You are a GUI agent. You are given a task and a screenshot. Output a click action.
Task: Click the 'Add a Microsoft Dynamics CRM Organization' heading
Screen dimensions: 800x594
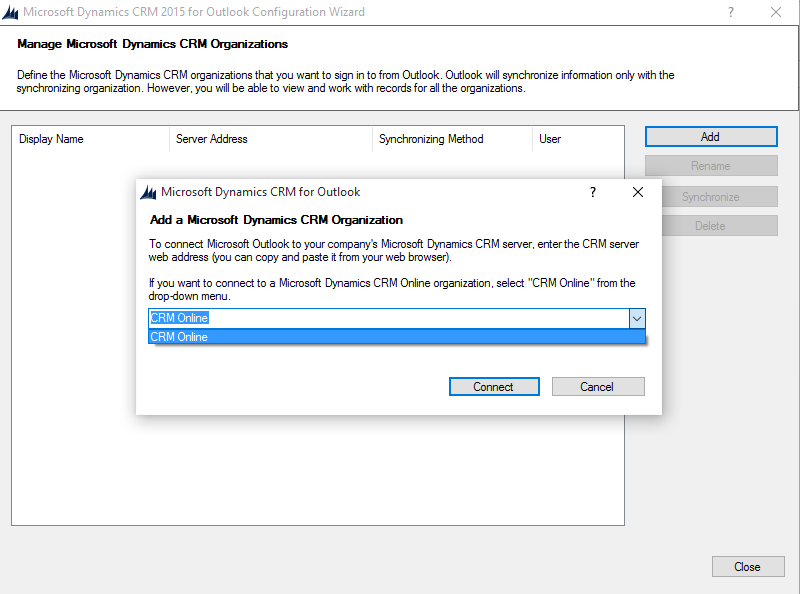[x=276, y=220]
